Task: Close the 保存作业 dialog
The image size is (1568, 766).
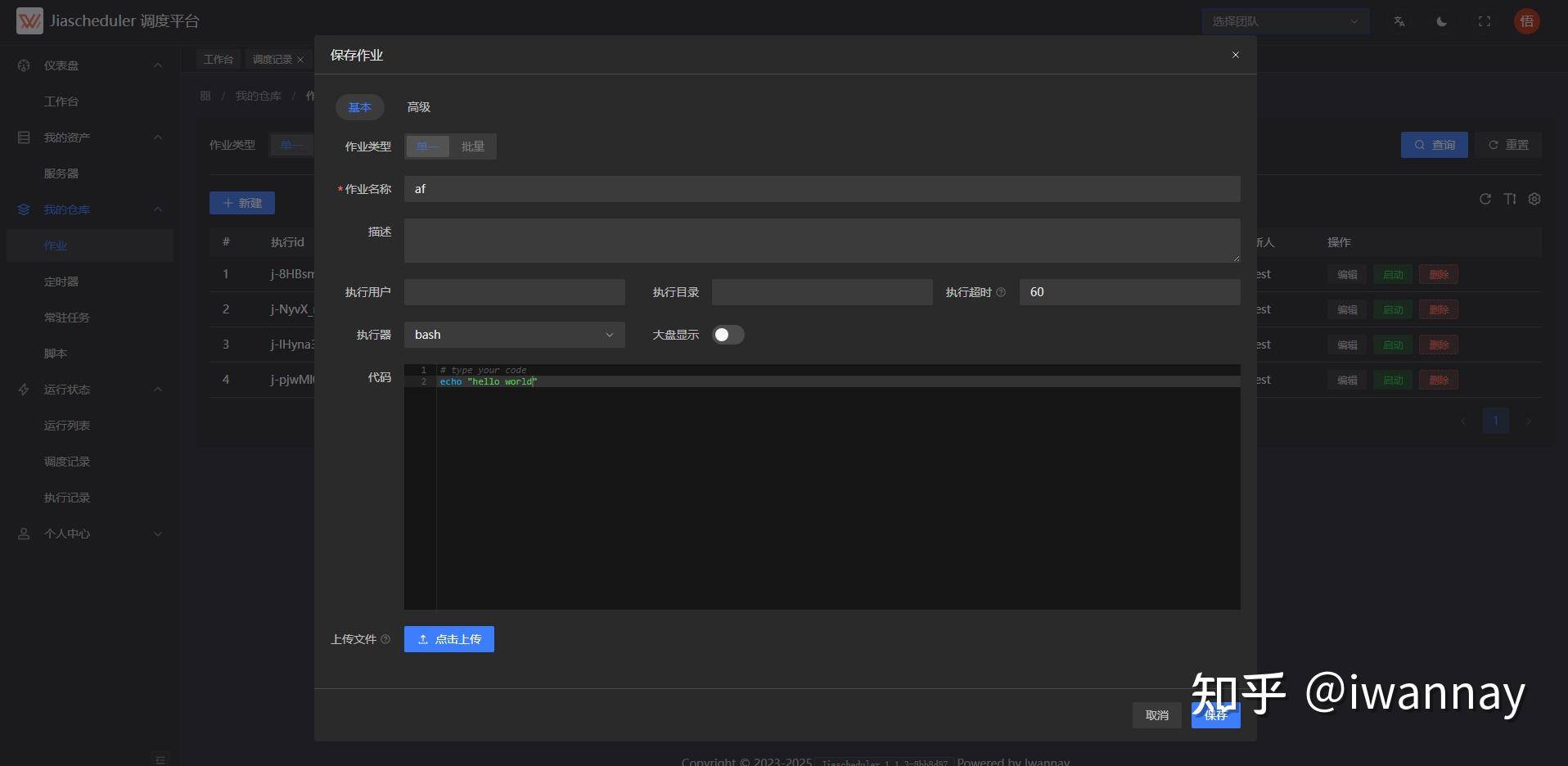Action: pos(1236,55)
